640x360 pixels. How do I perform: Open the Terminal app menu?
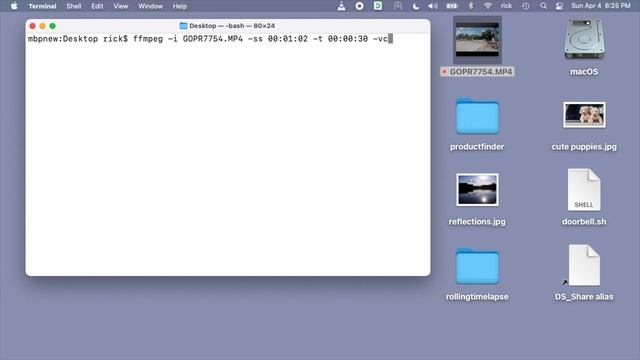pyautogui.click(x=42, y=6)
